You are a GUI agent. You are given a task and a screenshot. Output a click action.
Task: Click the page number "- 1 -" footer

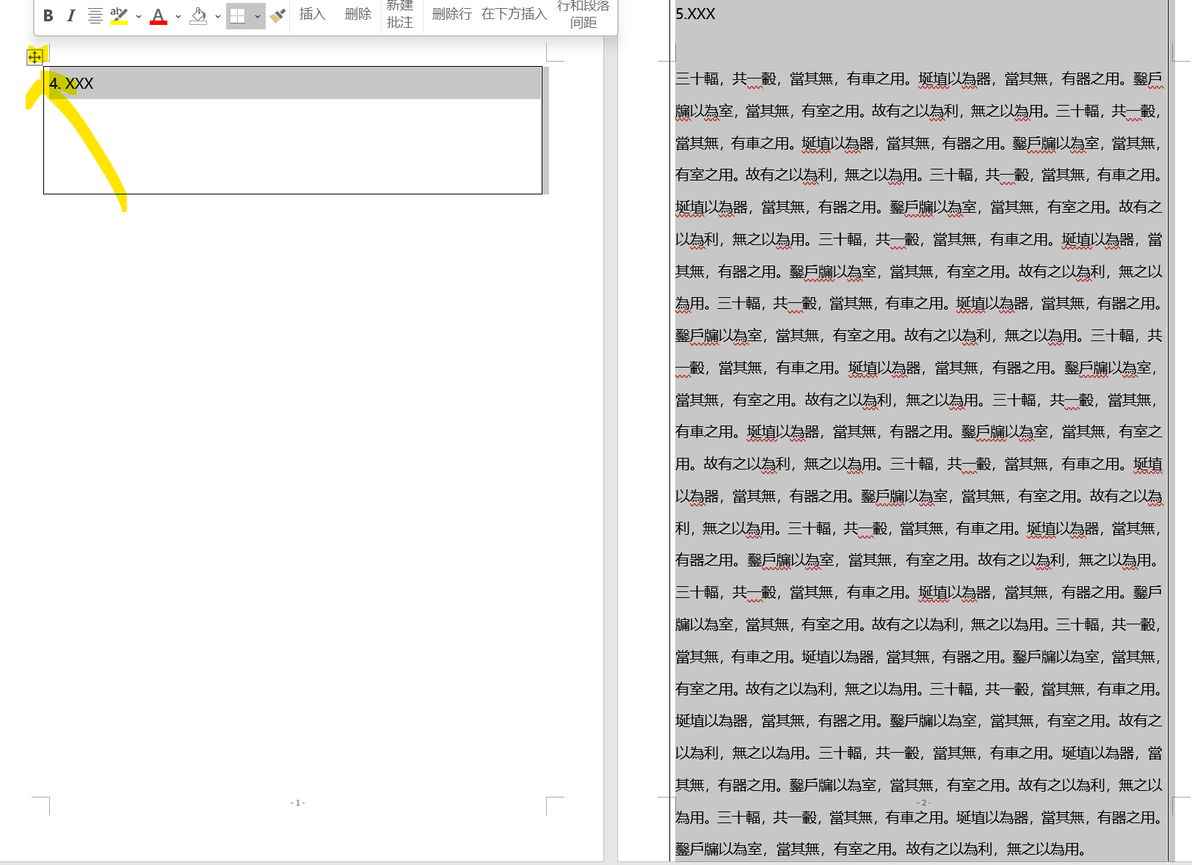point(297,803)
